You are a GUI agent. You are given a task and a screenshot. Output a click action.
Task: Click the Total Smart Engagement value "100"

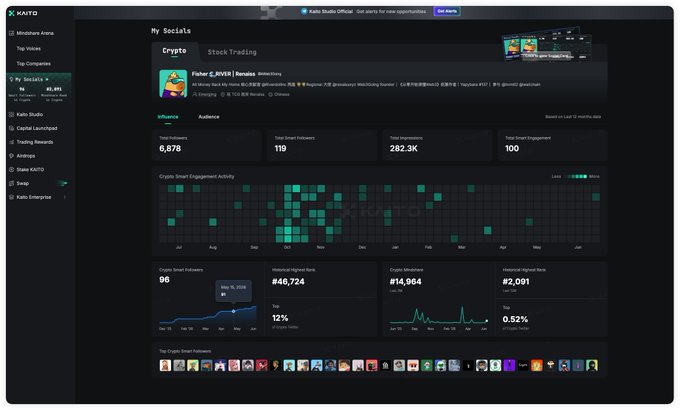512,148
